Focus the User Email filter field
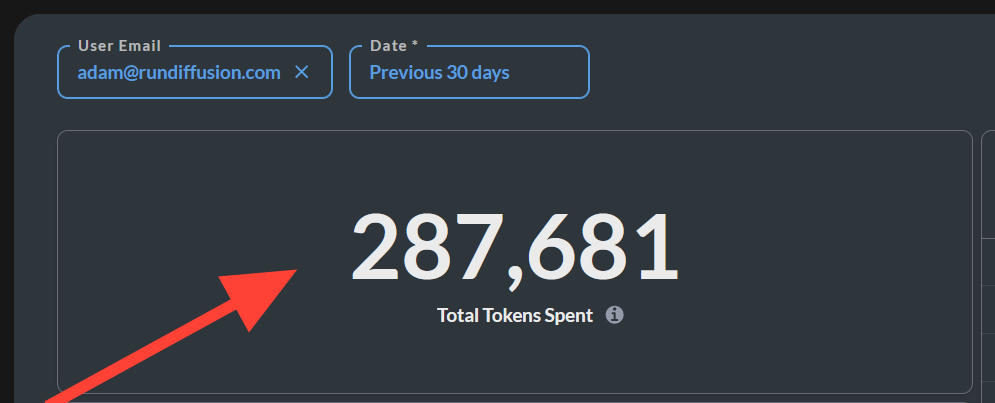This screenshot has width=995, height=403. tap(195, 72)
